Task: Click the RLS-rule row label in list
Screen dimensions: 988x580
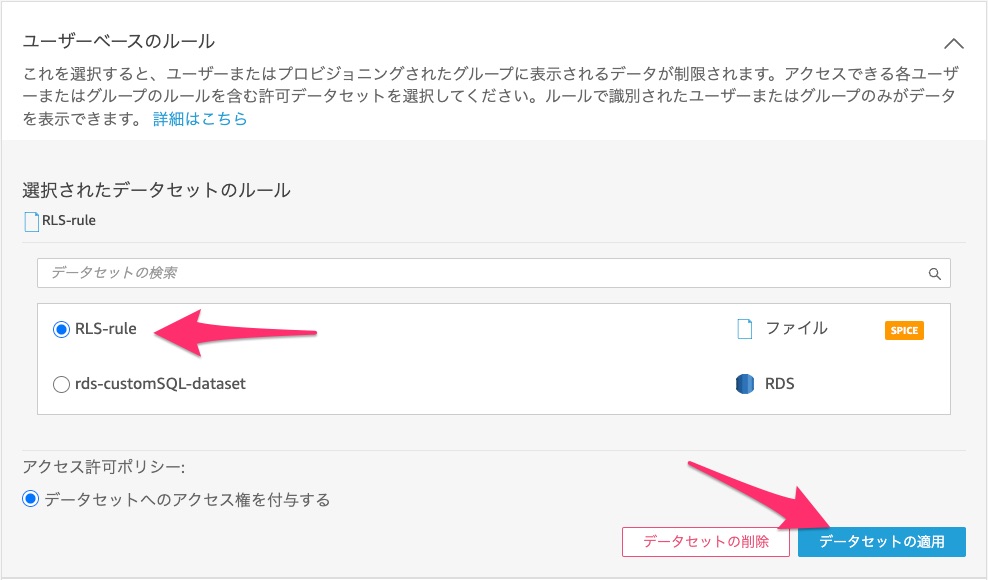Action: pos(105,328)
